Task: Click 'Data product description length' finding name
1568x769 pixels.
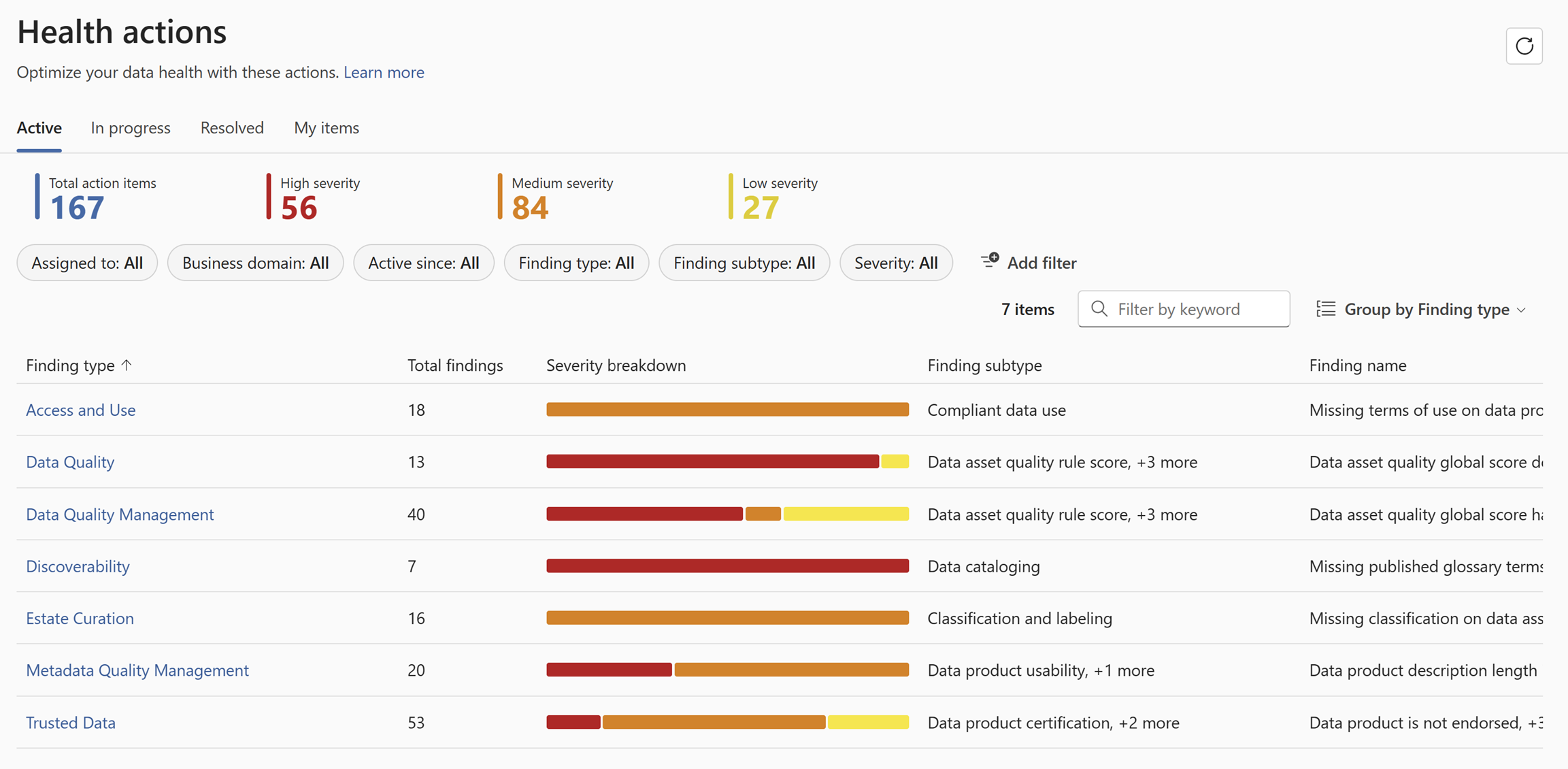Action: (x=1423, y=670)
